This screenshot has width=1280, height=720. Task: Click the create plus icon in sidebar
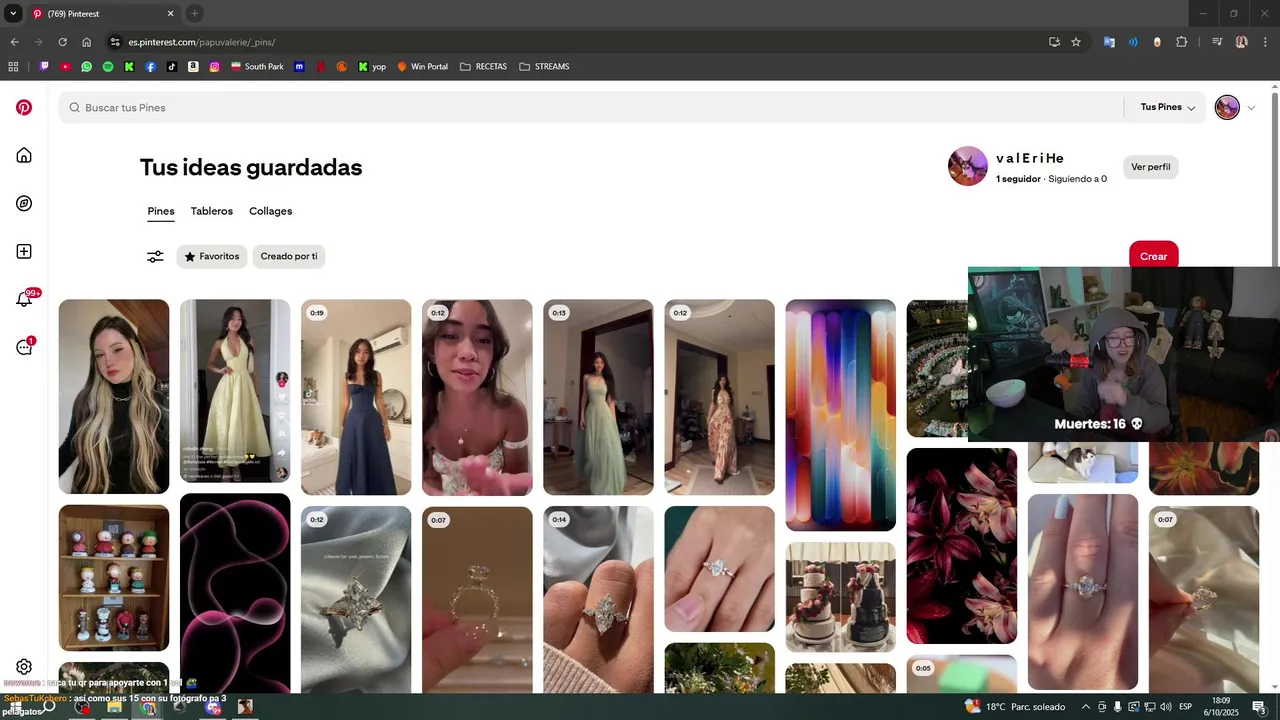coord(24,251)
